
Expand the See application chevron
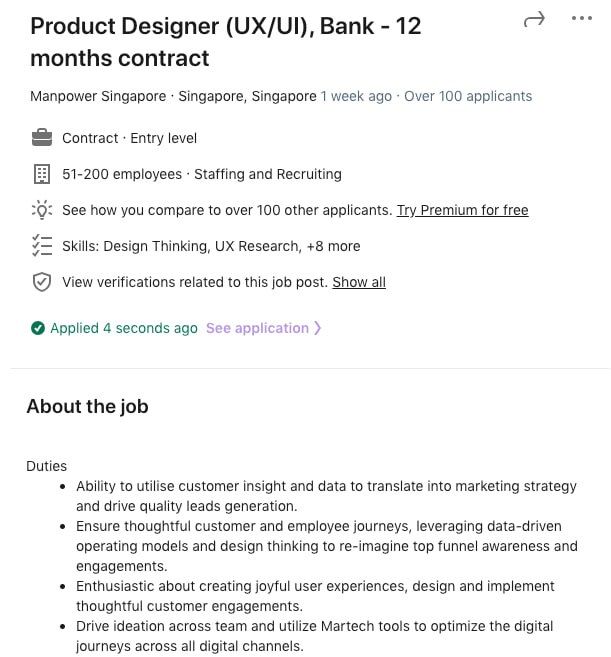pos(318,328)
